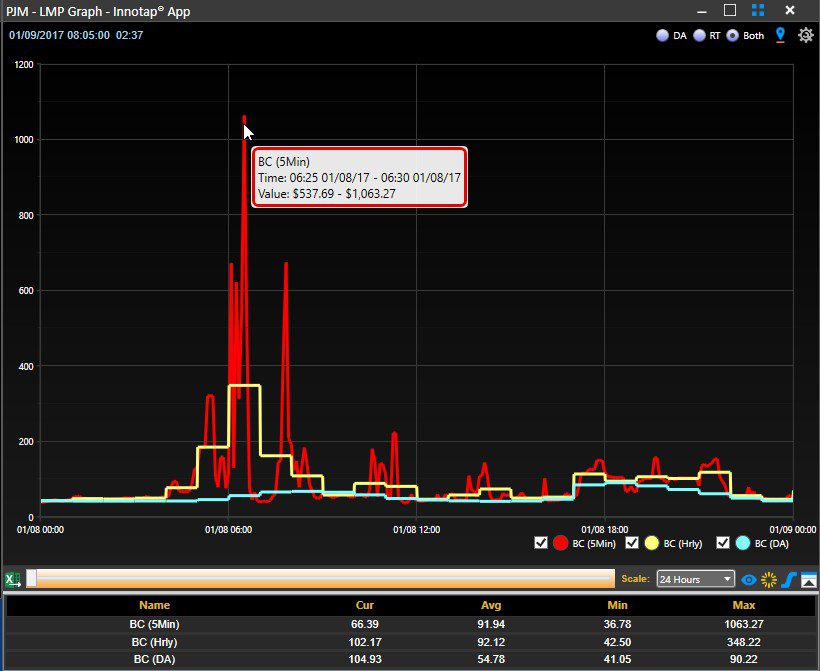Select the BC (5Min) table row name
This screenshot has height=671, width=820.
(154, 624)
